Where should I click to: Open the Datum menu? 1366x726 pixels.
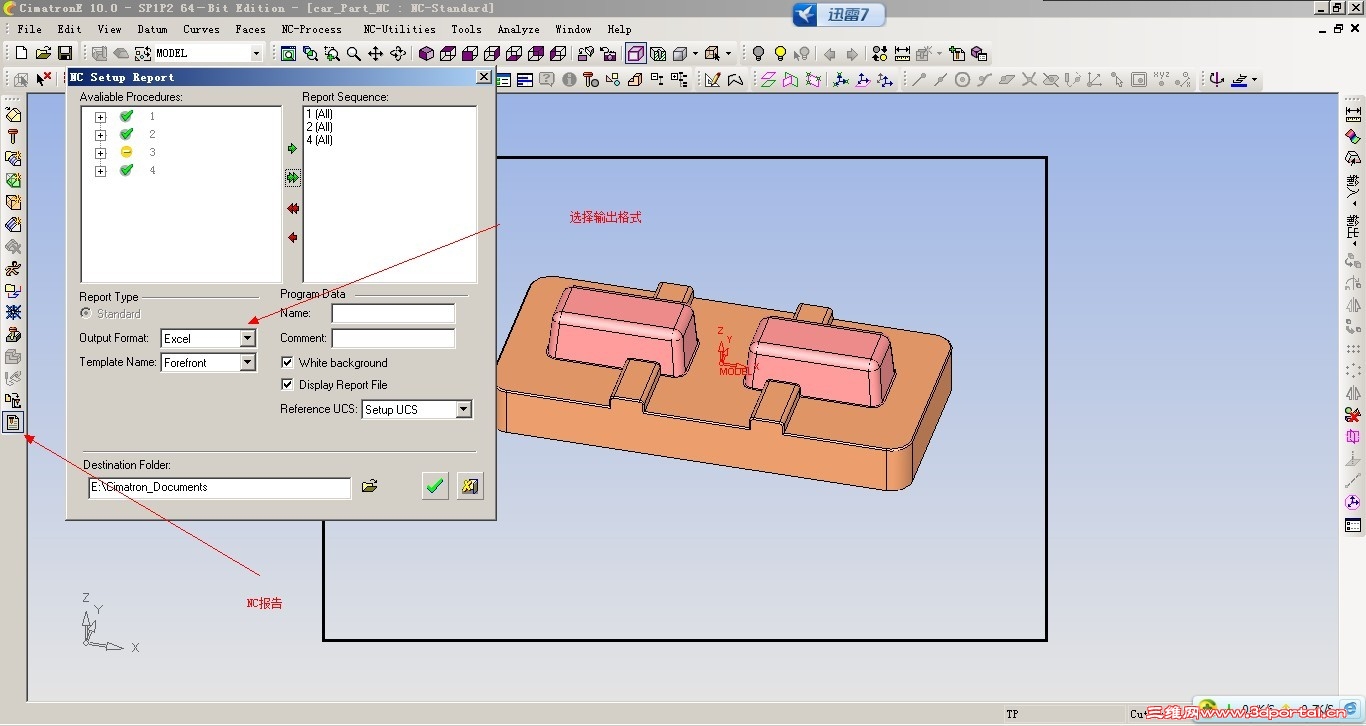[152, 29]
